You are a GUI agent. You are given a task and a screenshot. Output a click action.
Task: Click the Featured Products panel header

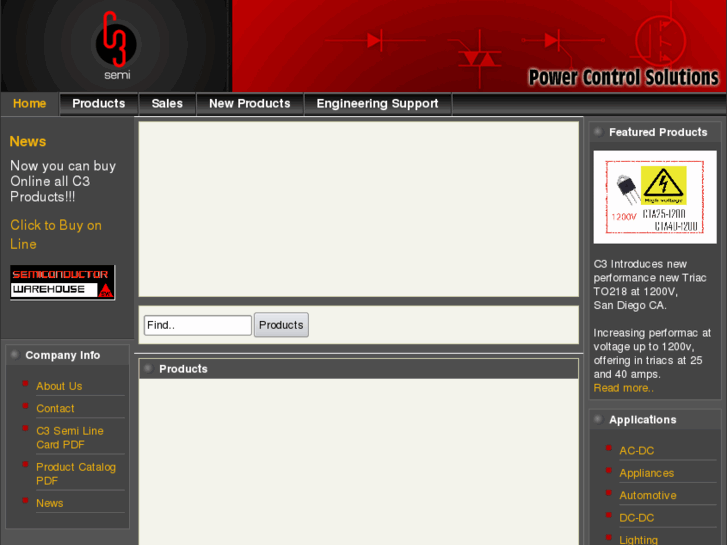655,132
